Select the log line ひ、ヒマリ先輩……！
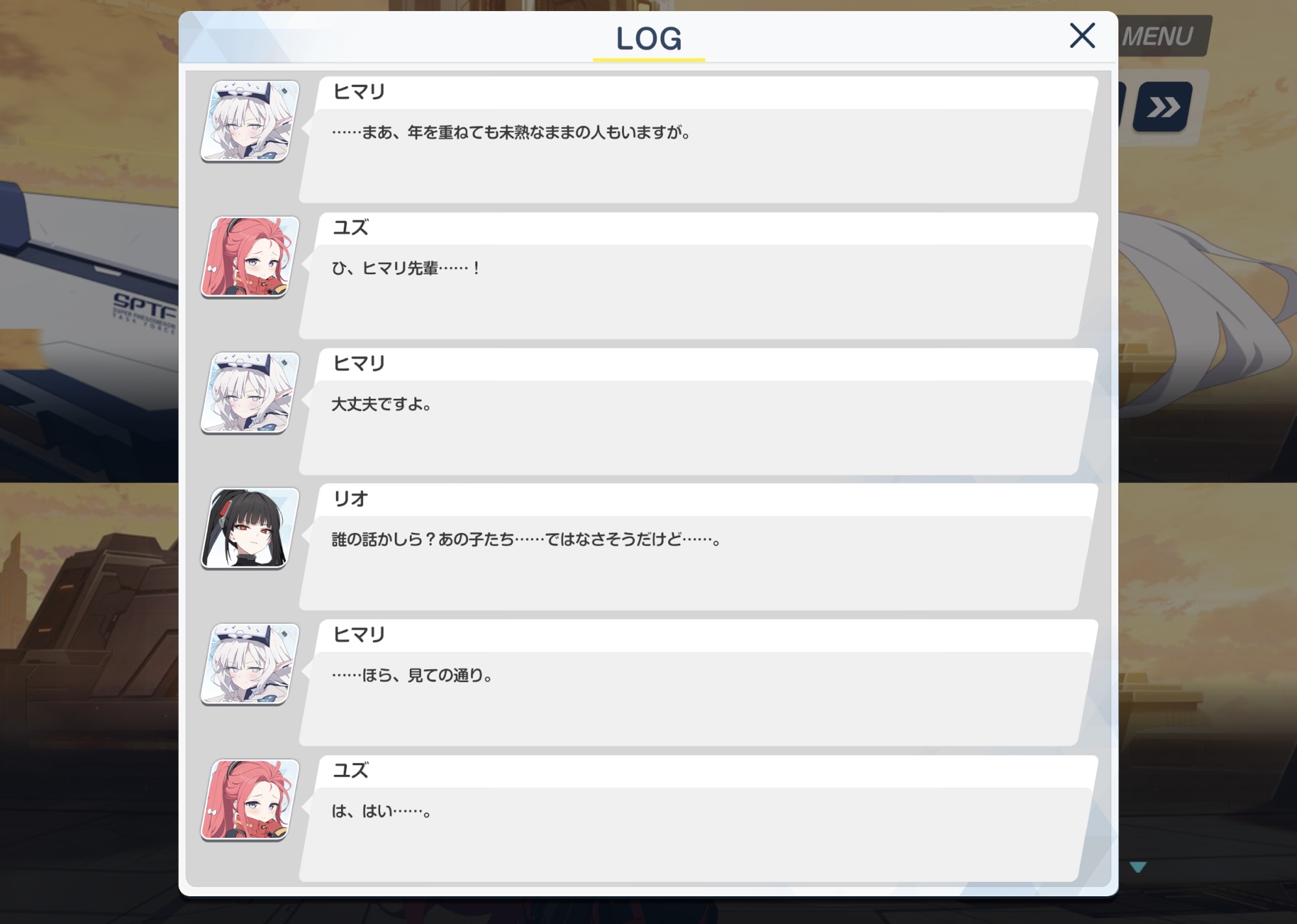1297x924 pixels. click(406, 268)
